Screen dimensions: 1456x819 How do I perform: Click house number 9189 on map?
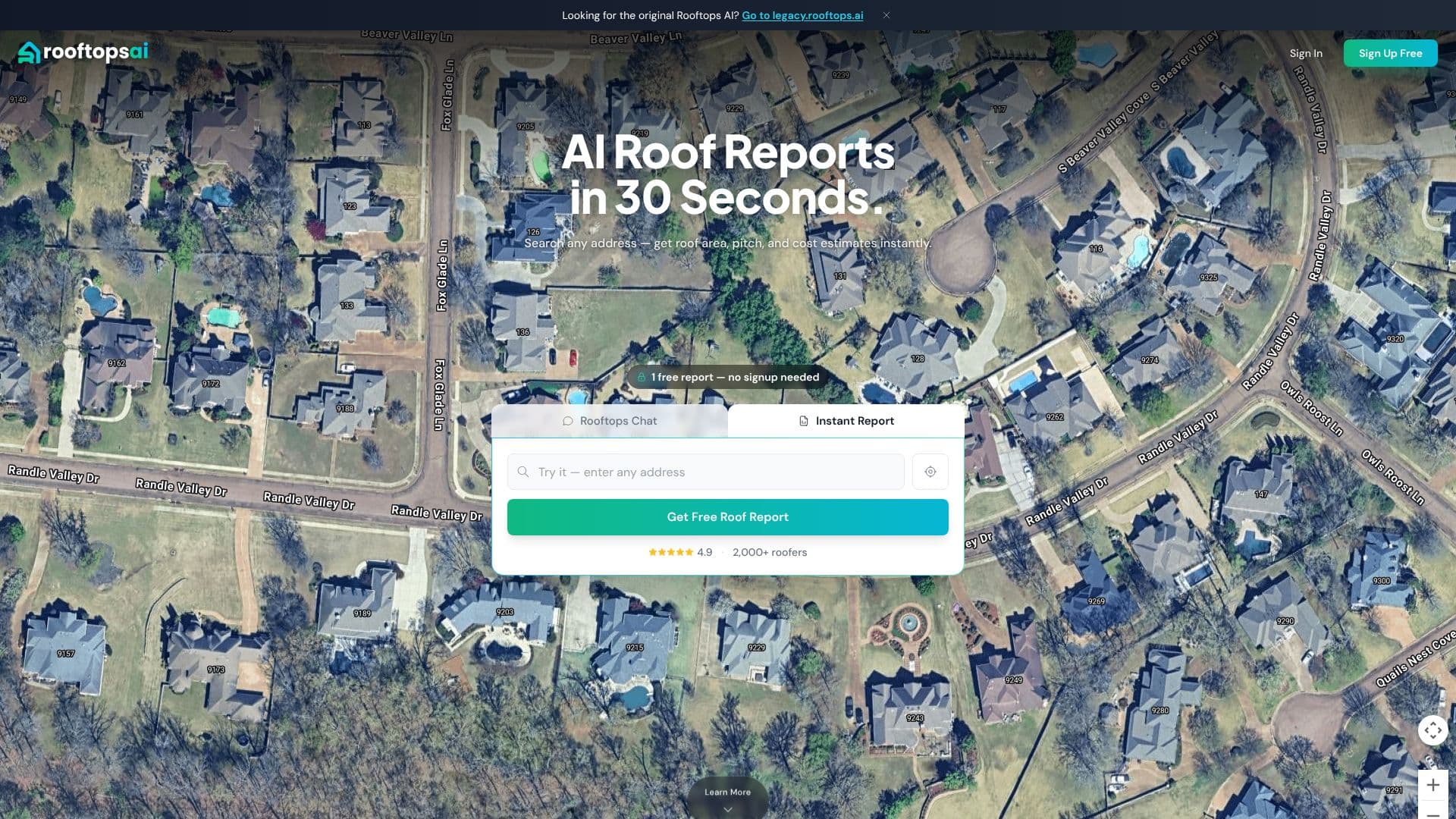[362, 613]
